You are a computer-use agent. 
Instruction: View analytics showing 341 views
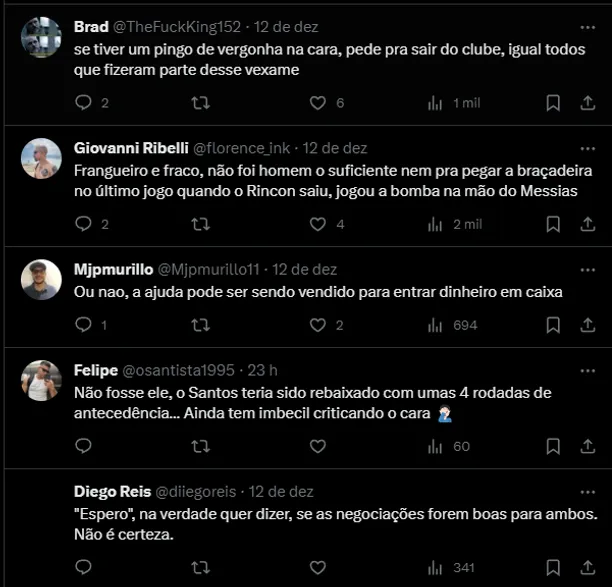[x=436, y=567]
